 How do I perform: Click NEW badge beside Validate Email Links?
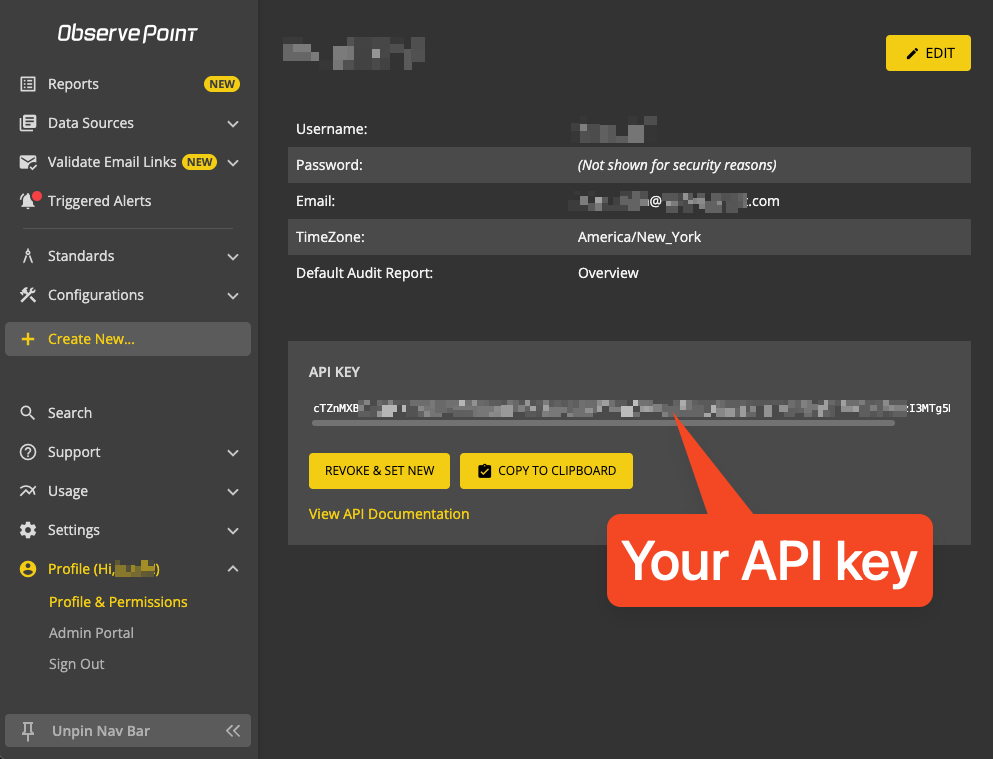(x=199, y=162)
